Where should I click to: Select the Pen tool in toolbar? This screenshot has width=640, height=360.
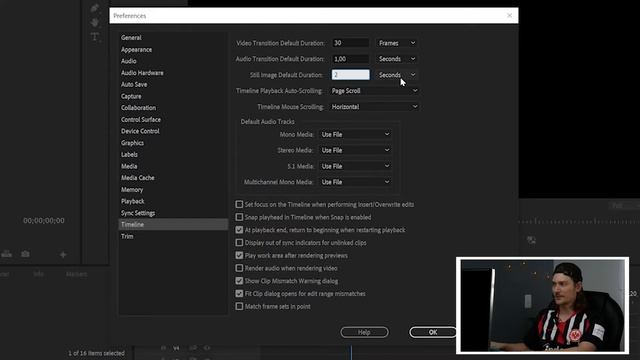click(x=95, y=8)
